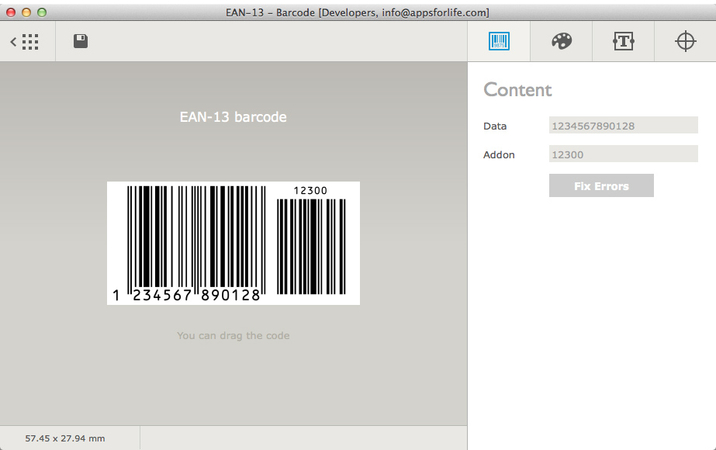Open the crosshair target tab
716x450 pixels.
(x=685, y=41)
